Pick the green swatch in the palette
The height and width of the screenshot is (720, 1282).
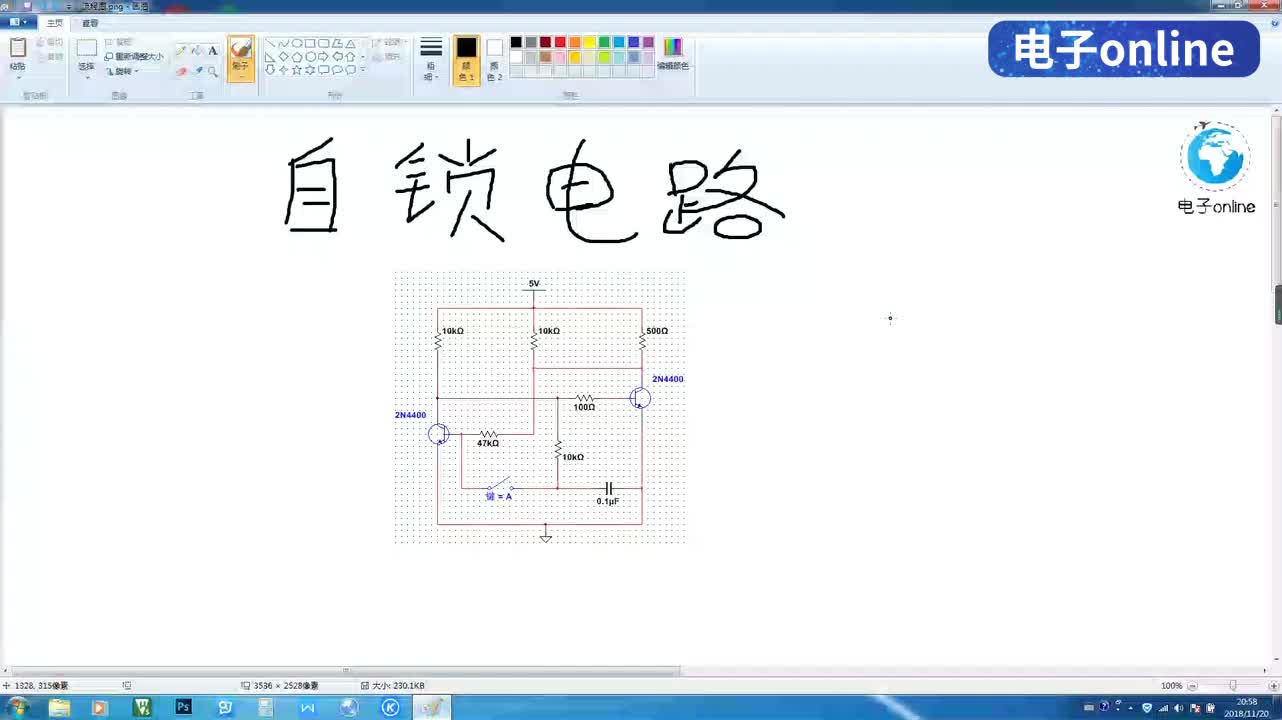(x=604, y=43)
